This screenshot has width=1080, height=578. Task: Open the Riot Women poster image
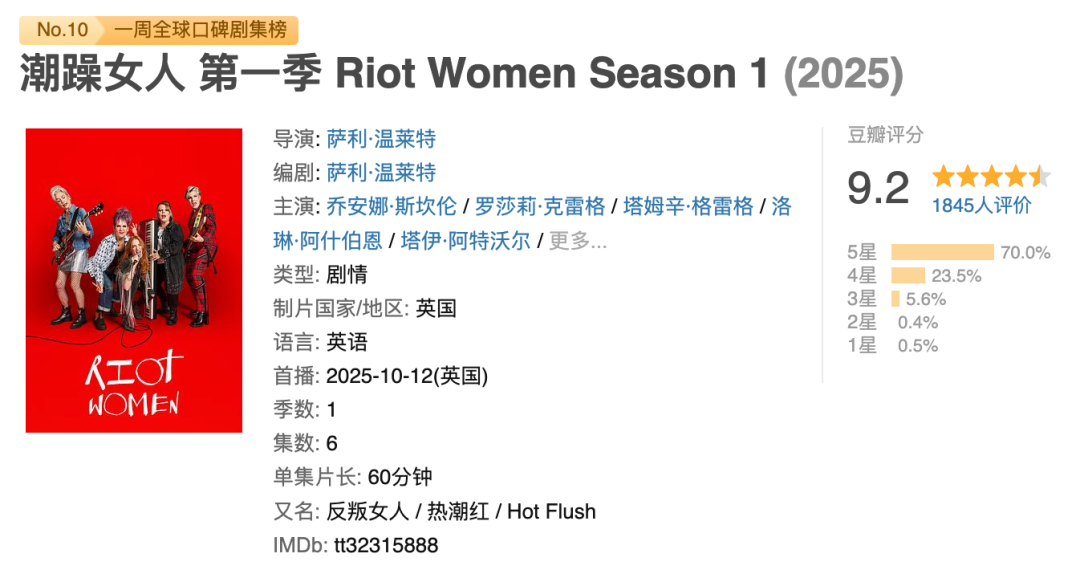click(134, 280)
